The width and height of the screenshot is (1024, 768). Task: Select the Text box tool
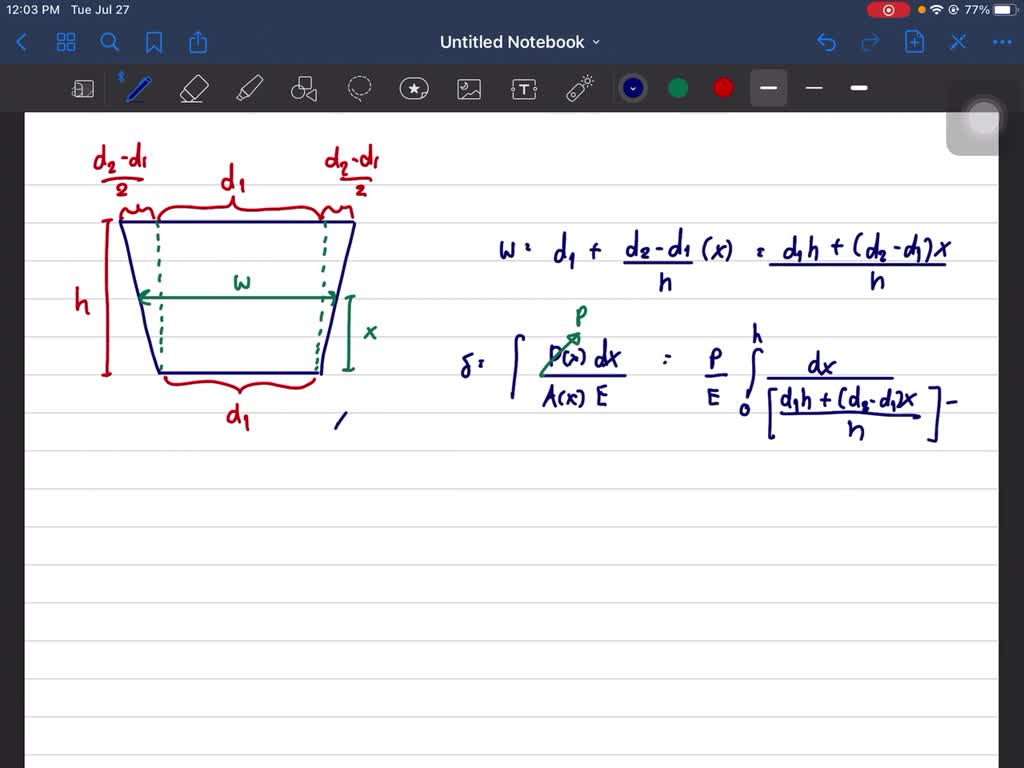[524, 88]
